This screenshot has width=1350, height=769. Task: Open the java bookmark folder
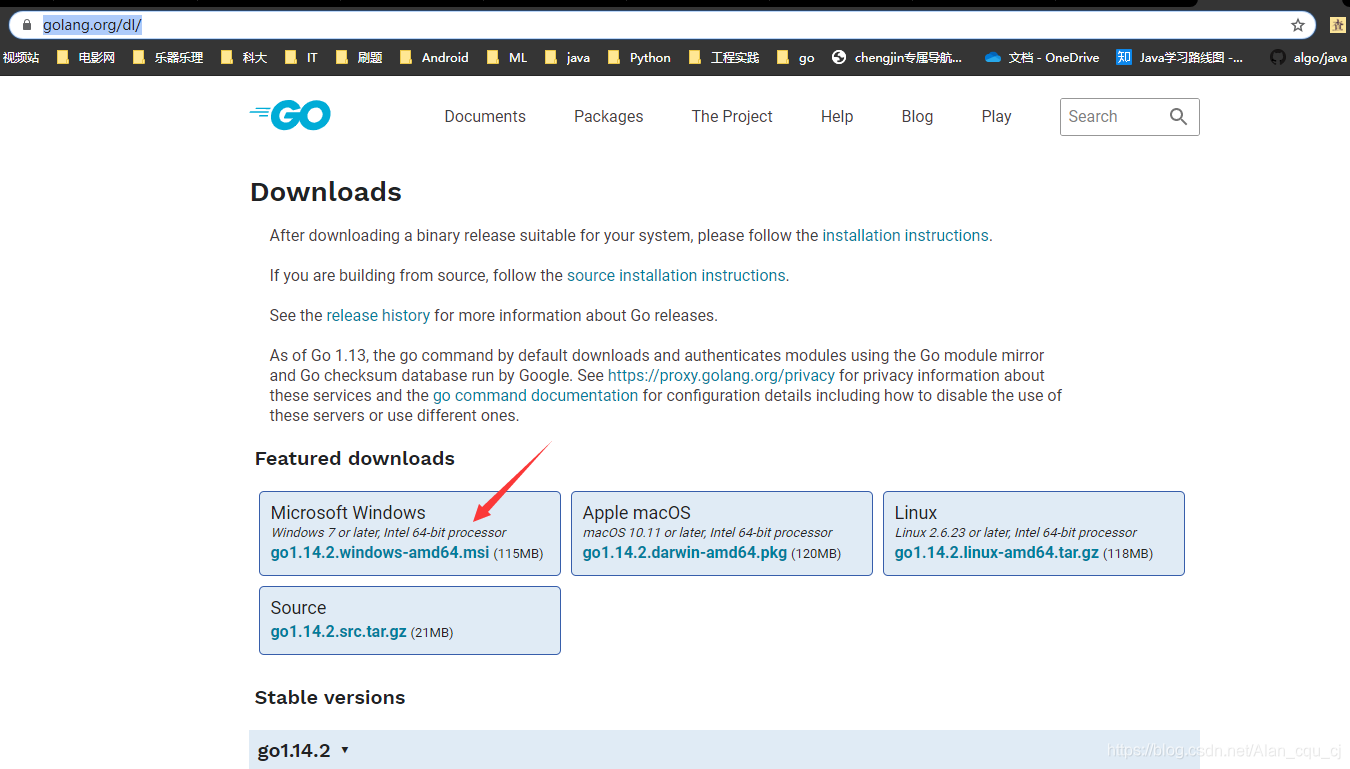pyautogui.click(x=567, y=58)
